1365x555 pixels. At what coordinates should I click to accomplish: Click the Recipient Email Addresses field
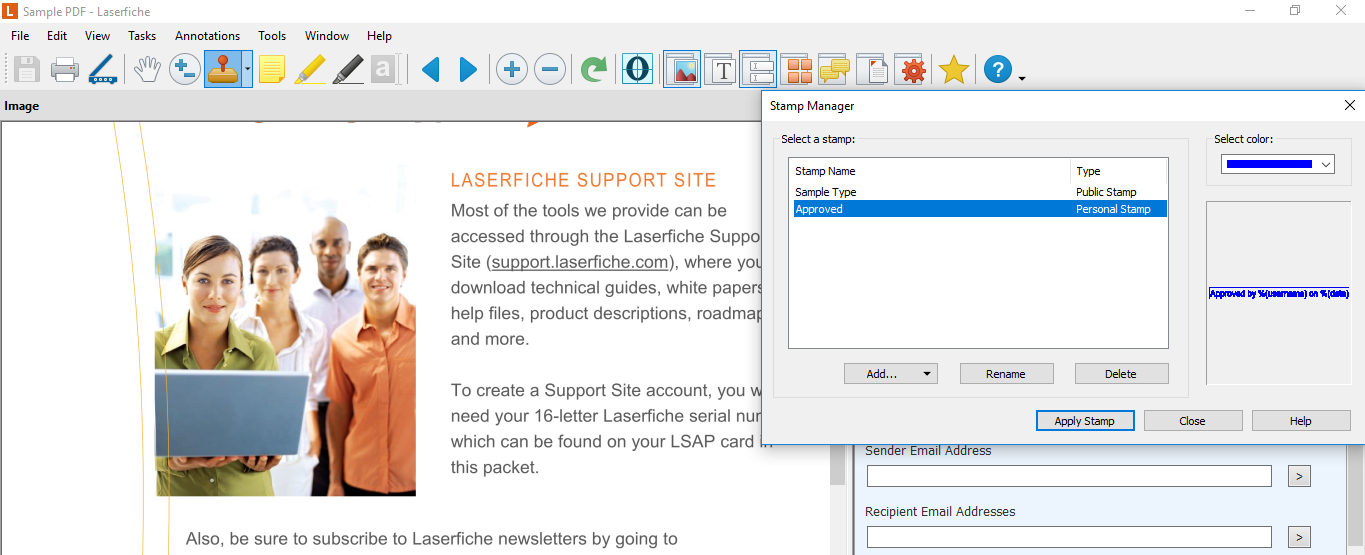[x=1069, y=537]
